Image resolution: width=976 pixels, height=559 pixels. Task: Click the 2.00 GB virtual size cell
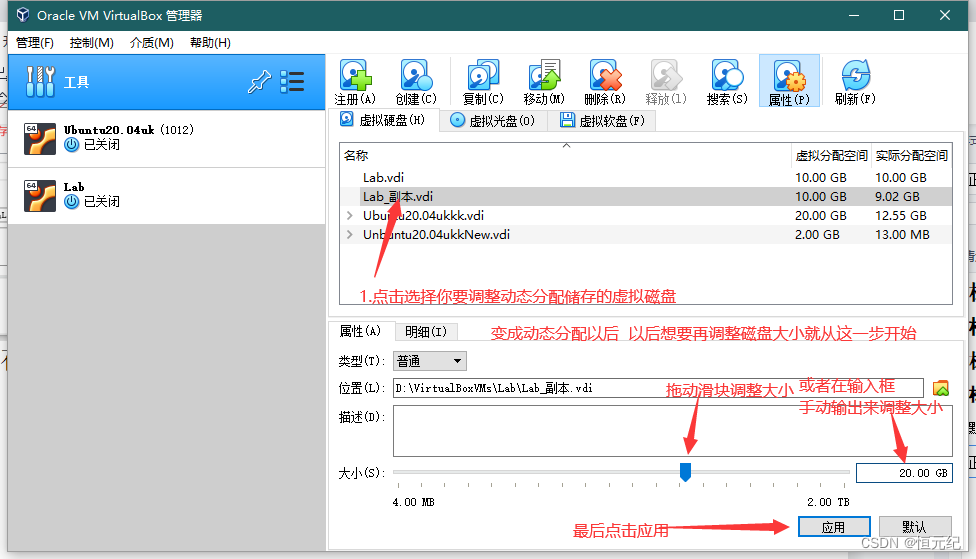817,235
